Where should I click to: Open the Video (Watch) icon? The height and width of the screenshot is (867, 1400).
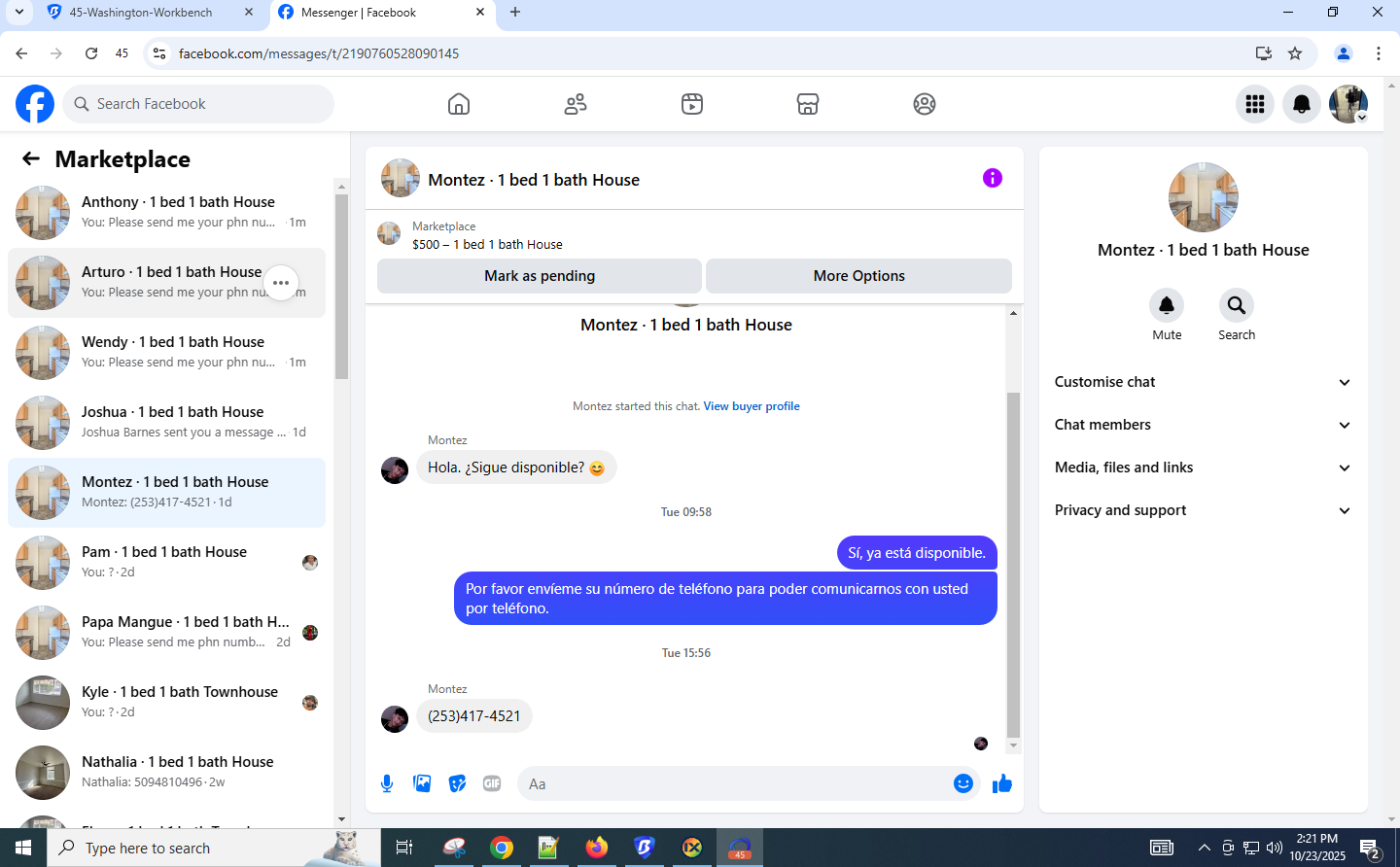692,104
